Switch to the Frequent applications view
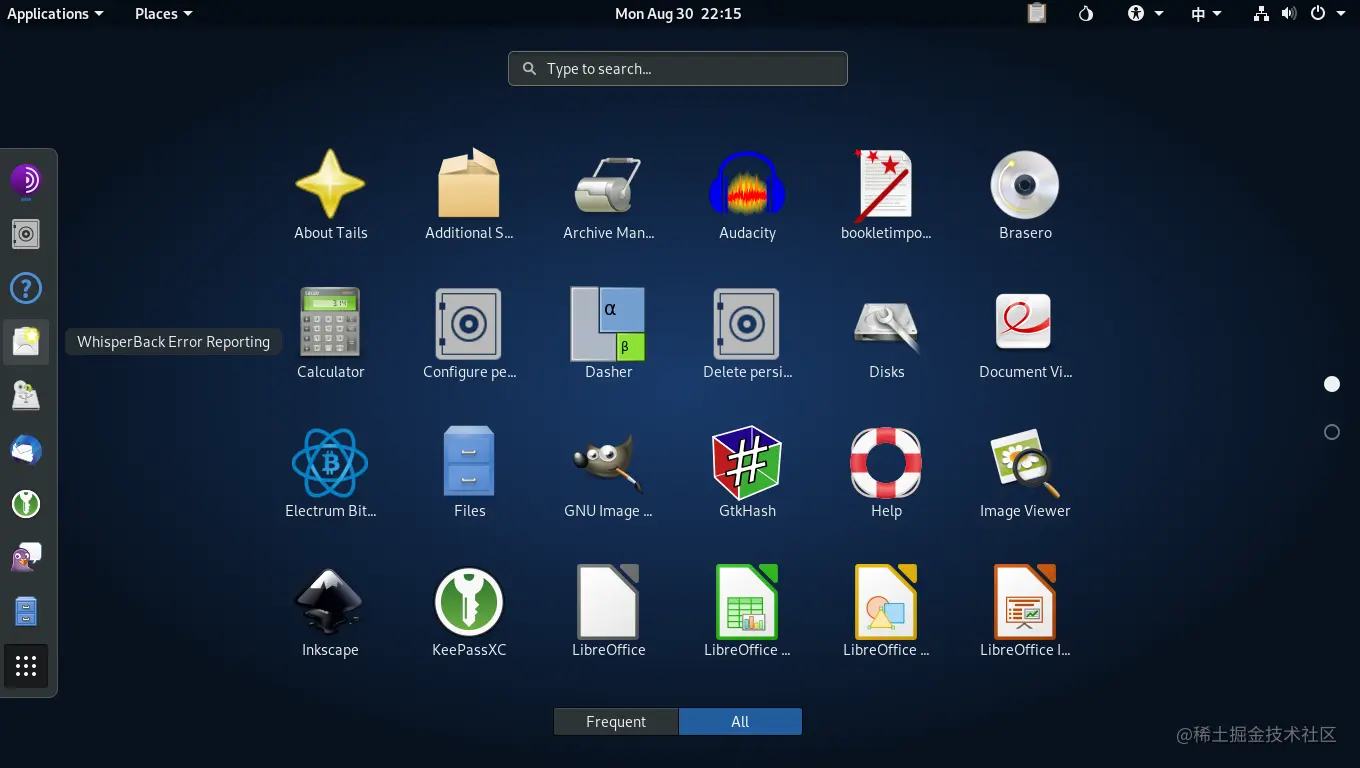The height and width of the screenshot is (768, 1360). (616, 721)
